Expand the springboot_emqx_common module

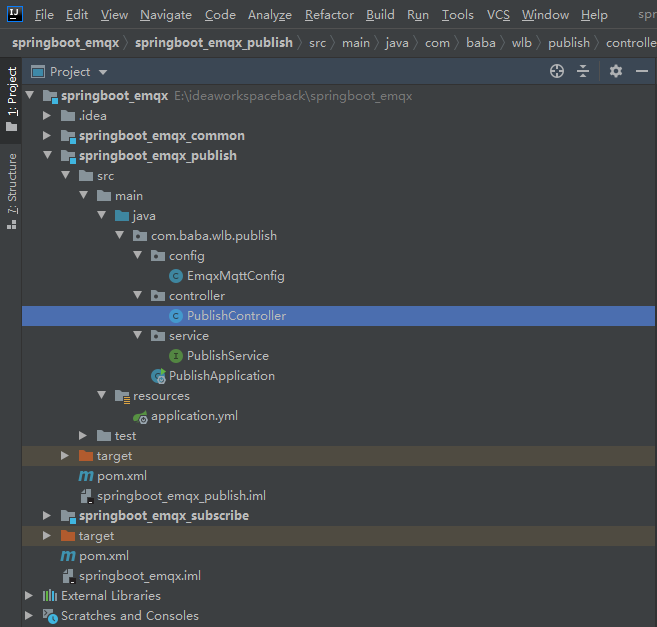tap(47, 135)
